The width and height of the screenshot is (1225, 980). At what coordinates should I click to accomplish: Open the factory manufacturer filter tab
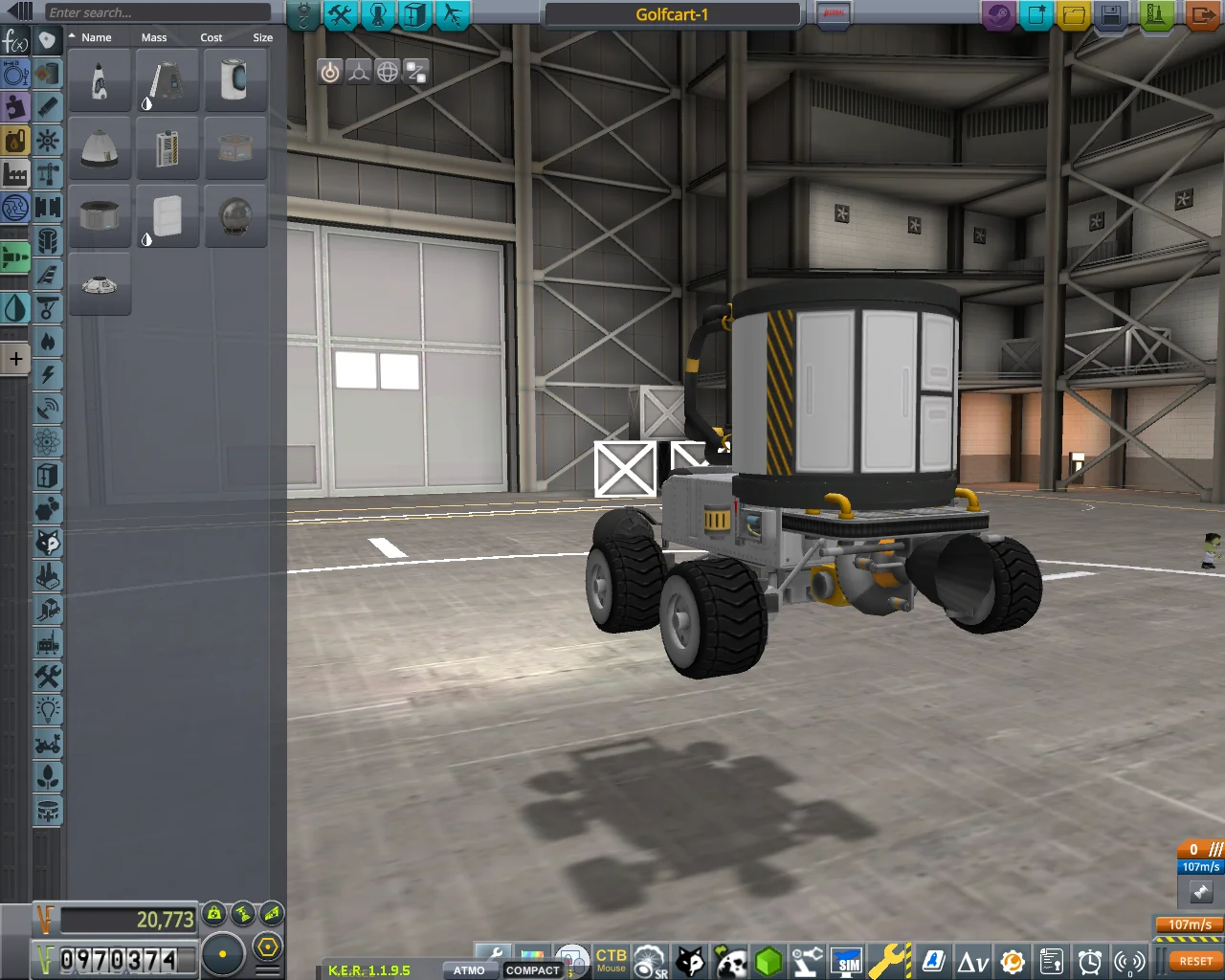pyautogui.click(x=15, y=174)
